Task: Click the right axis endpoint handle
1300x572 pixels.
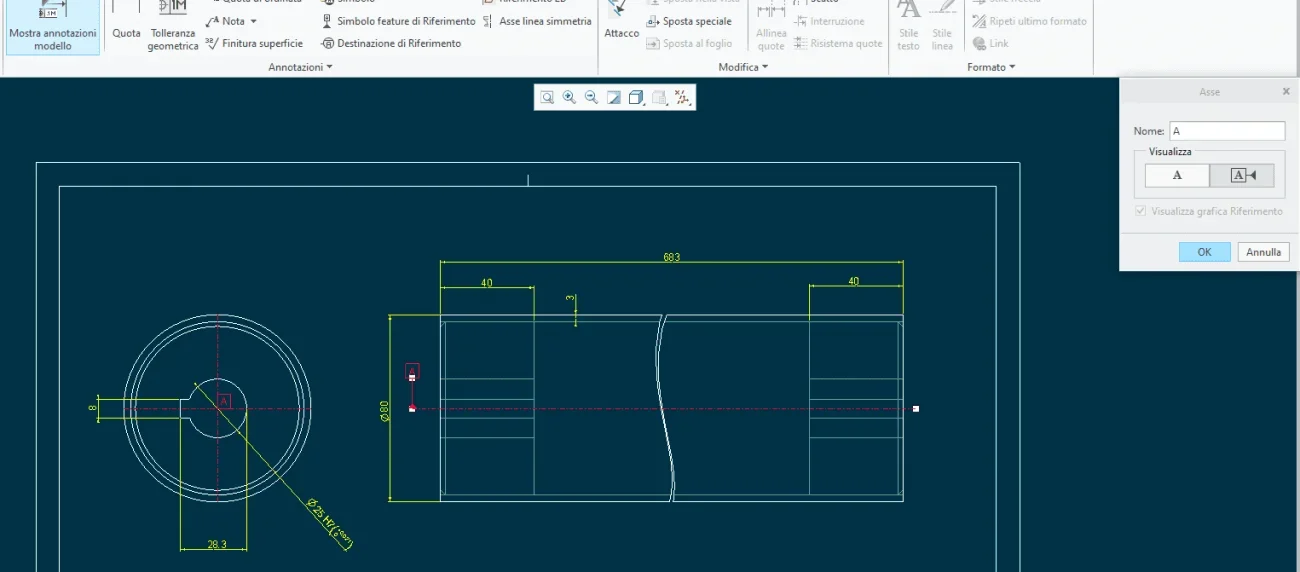Action: point(916,408)
